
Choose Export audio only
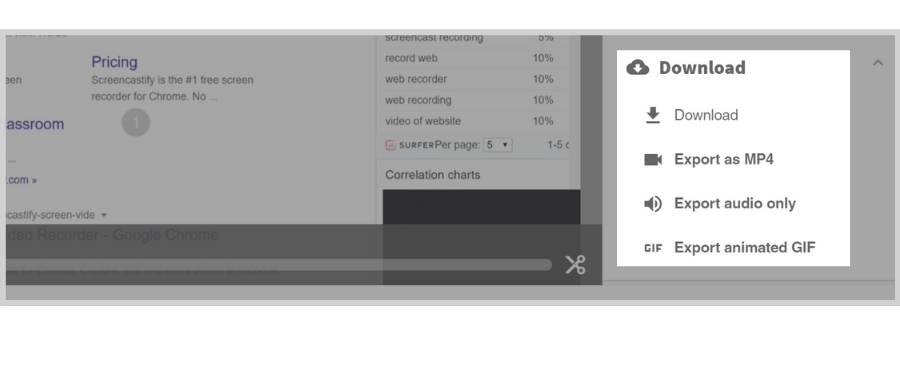(x=735, y=204)
